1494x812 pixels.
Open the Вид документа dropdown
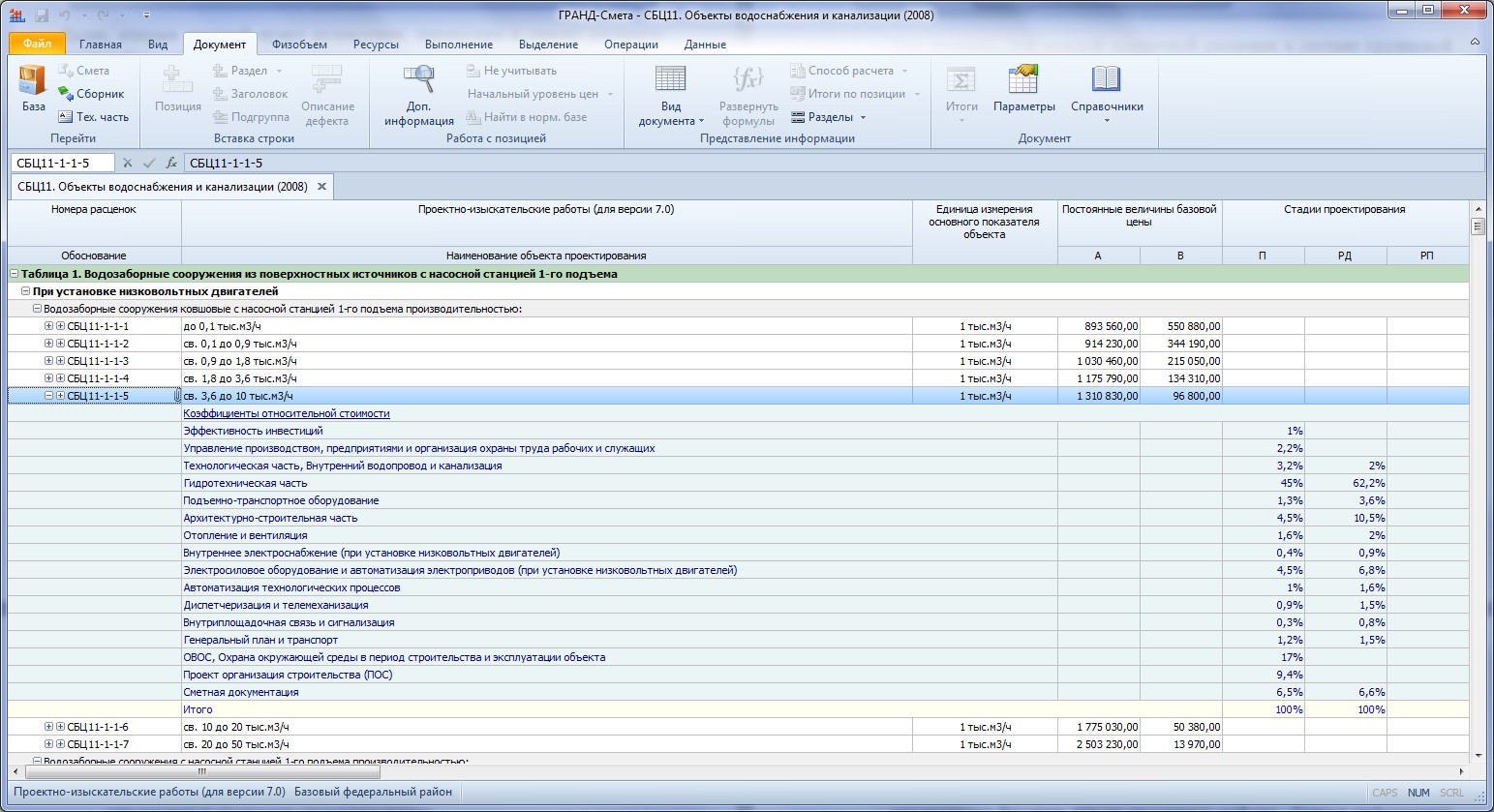tap(671, 96)
